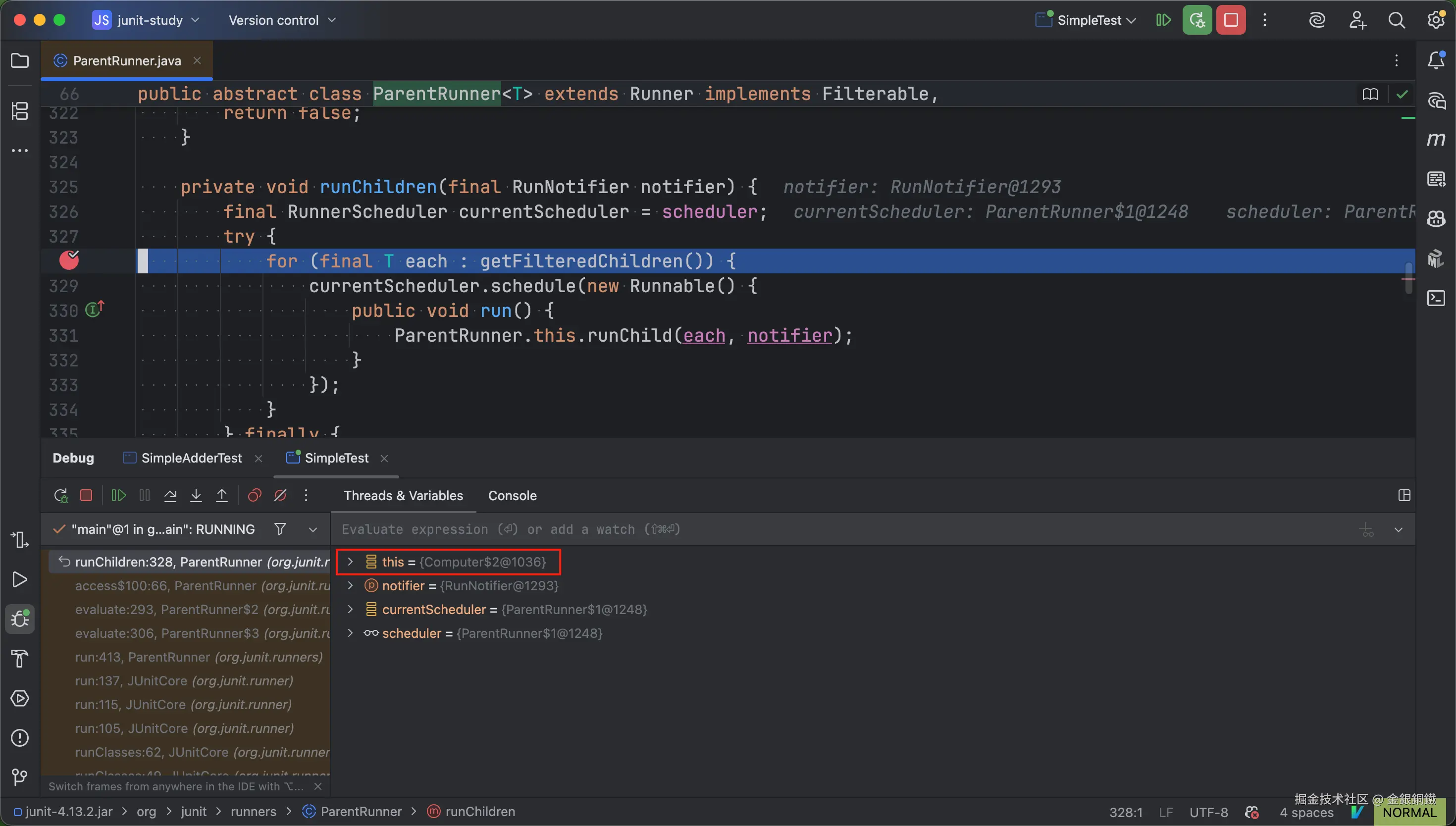Click the Evaluate expression input field
This screenshot has height=826, width=1456.
794,529
